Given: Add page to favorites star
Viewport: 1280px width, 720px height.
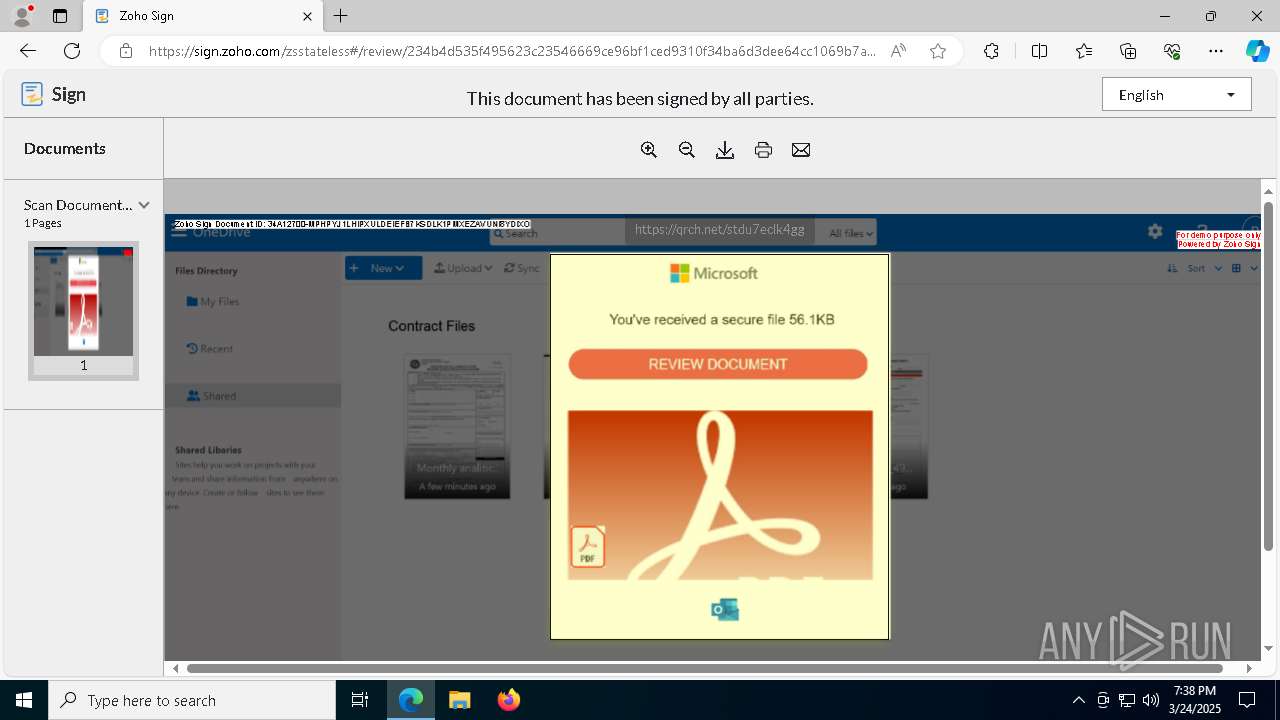Looking at the screenshot, I should [x=938, y=51].
